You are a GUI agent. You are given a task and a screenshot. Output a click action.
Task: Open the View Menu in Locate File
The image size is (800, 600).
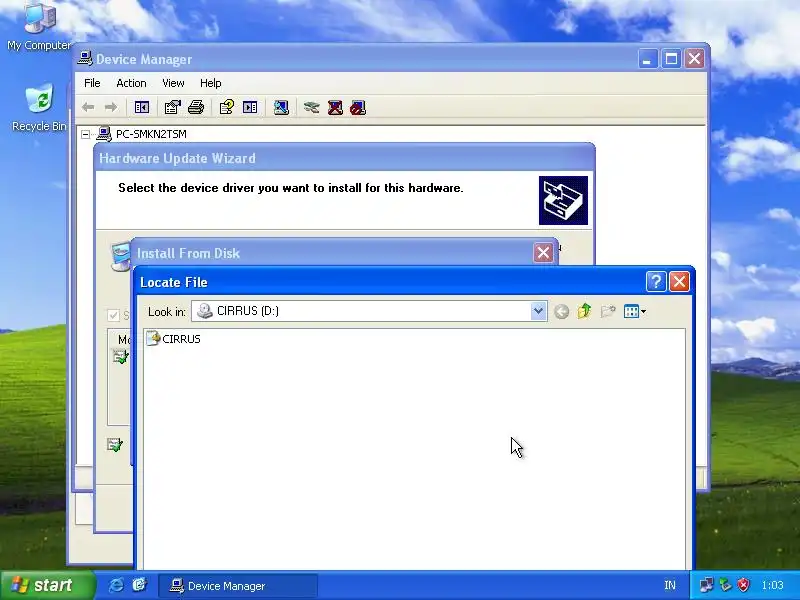pyautogui.click(x=635, y=311)
